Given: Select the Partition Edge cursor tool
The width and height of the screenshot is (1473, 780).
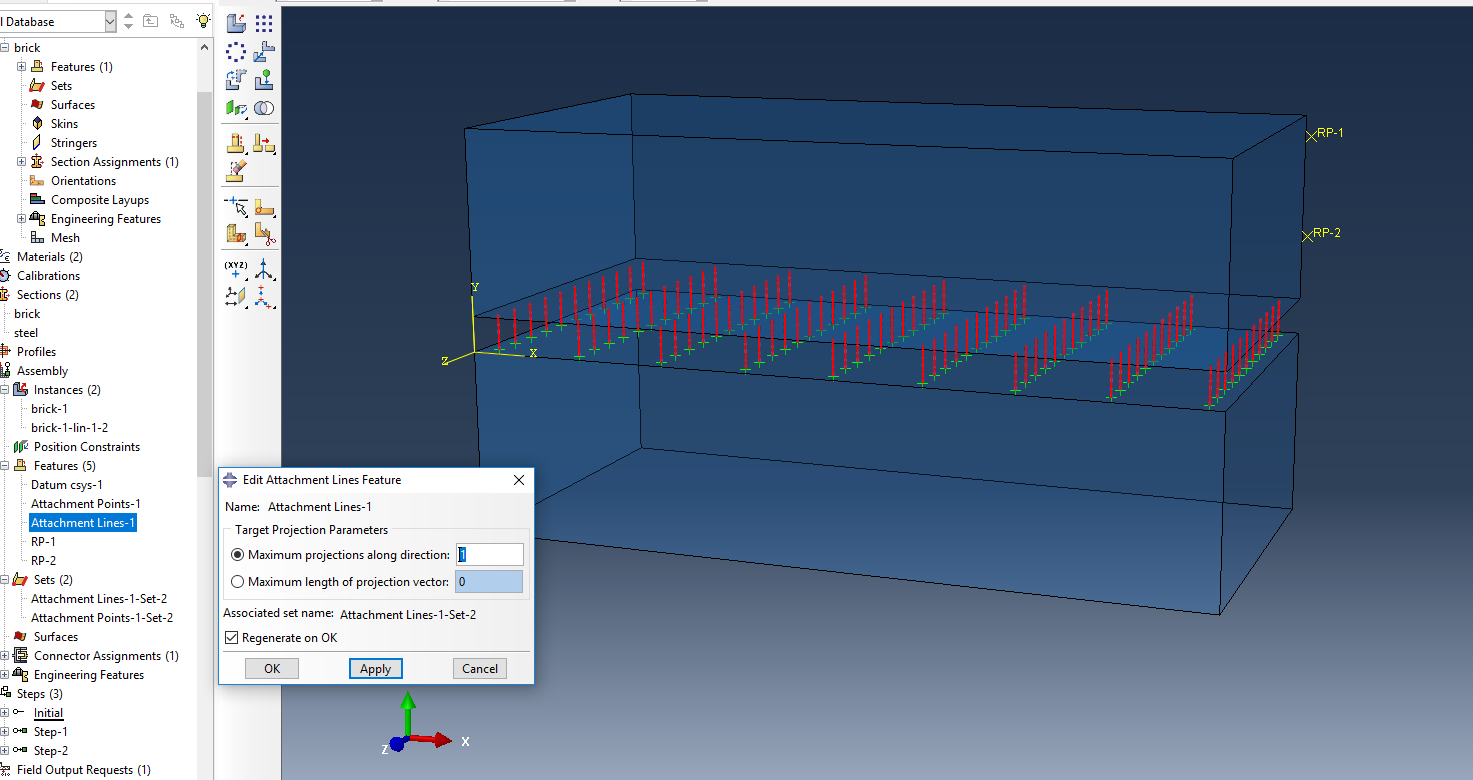Looking at the screenshot, I should [237, 207].
